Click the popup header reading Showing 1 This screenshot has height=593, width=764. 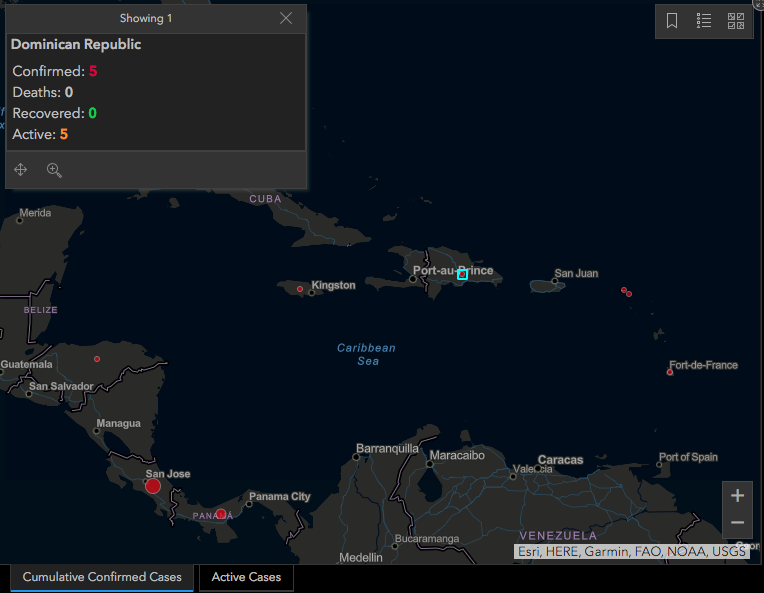pyautogui.click(x=146, y=18)
